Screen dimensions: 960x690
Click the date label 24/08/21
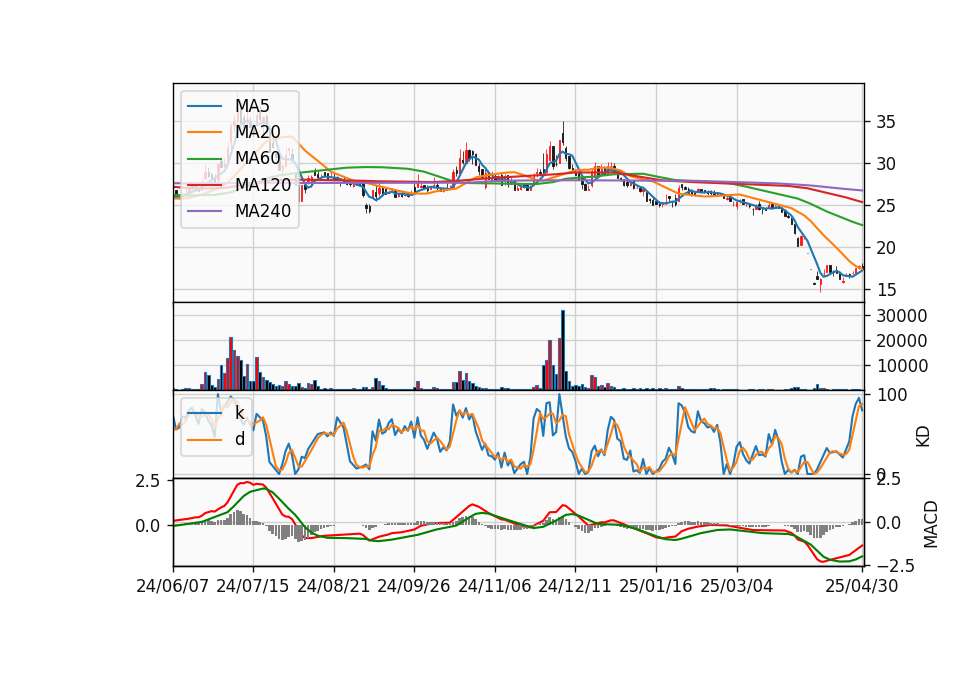point(334,586)
